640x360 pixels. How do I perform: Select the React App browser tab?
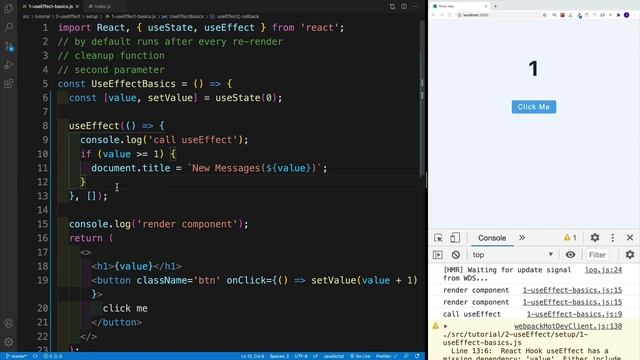[460, 6]
